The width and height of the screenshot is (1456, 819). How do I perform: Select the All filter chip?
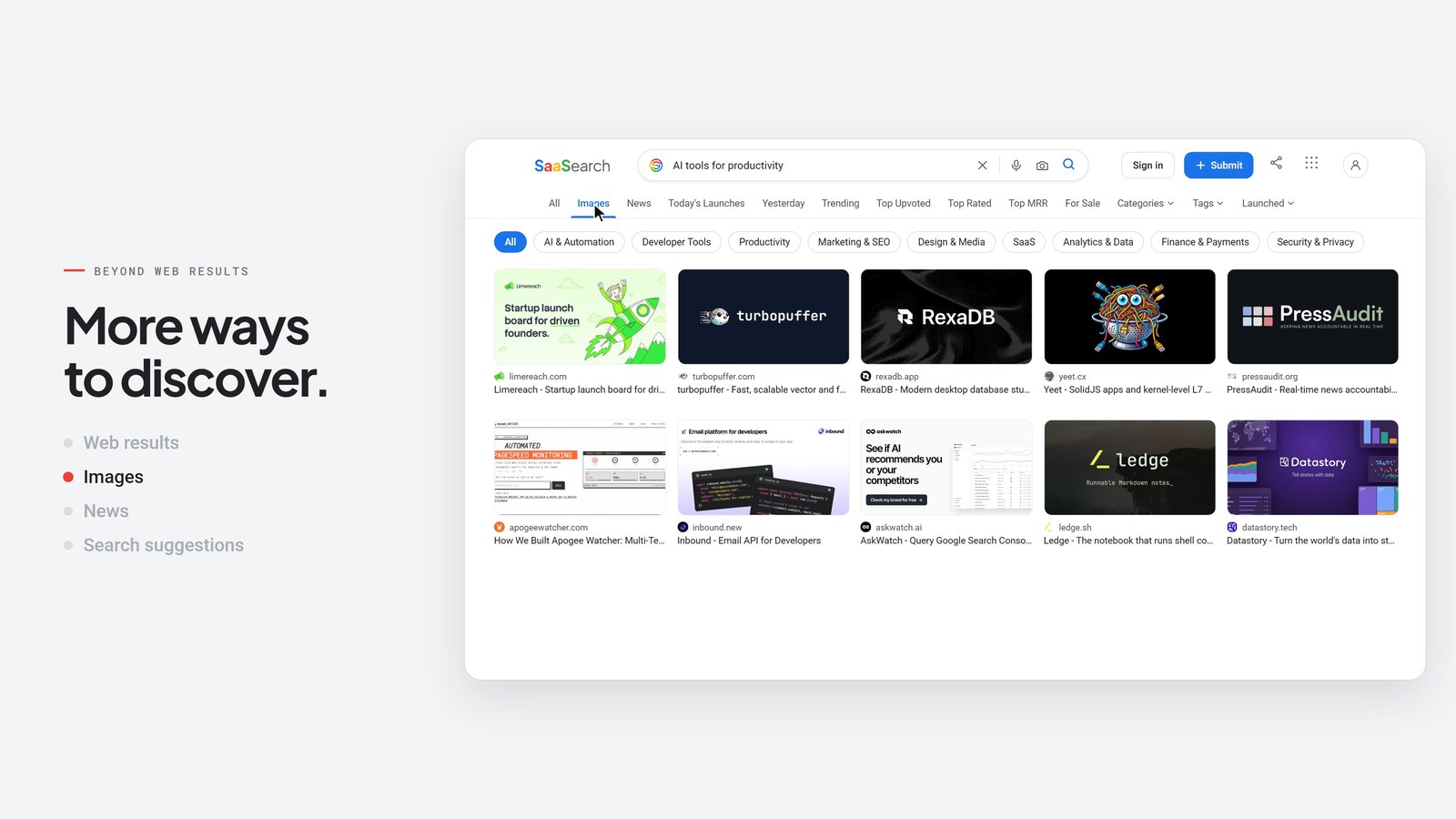510,242
